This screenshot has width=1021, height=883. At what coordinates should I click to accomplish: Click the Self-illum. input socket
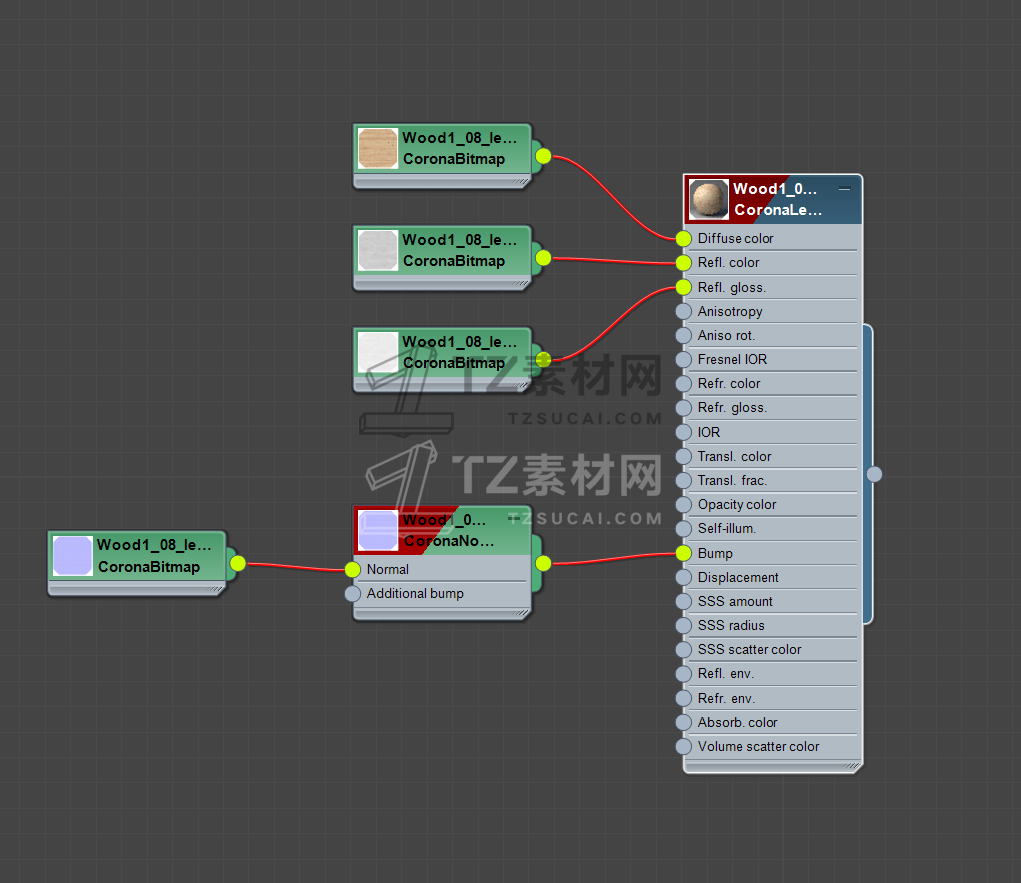(683, 529)
